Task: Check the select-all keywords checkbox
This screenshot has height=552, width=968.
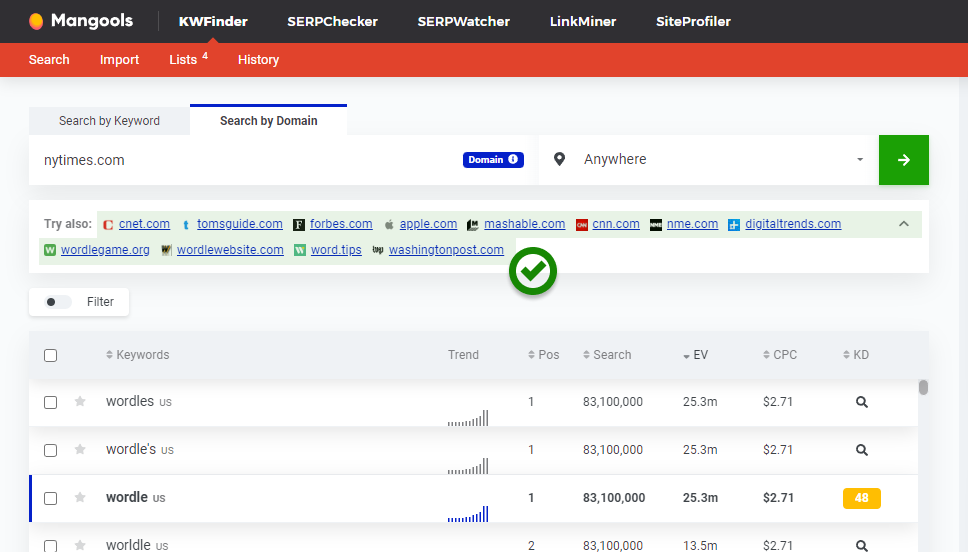Action: point(51,355)
